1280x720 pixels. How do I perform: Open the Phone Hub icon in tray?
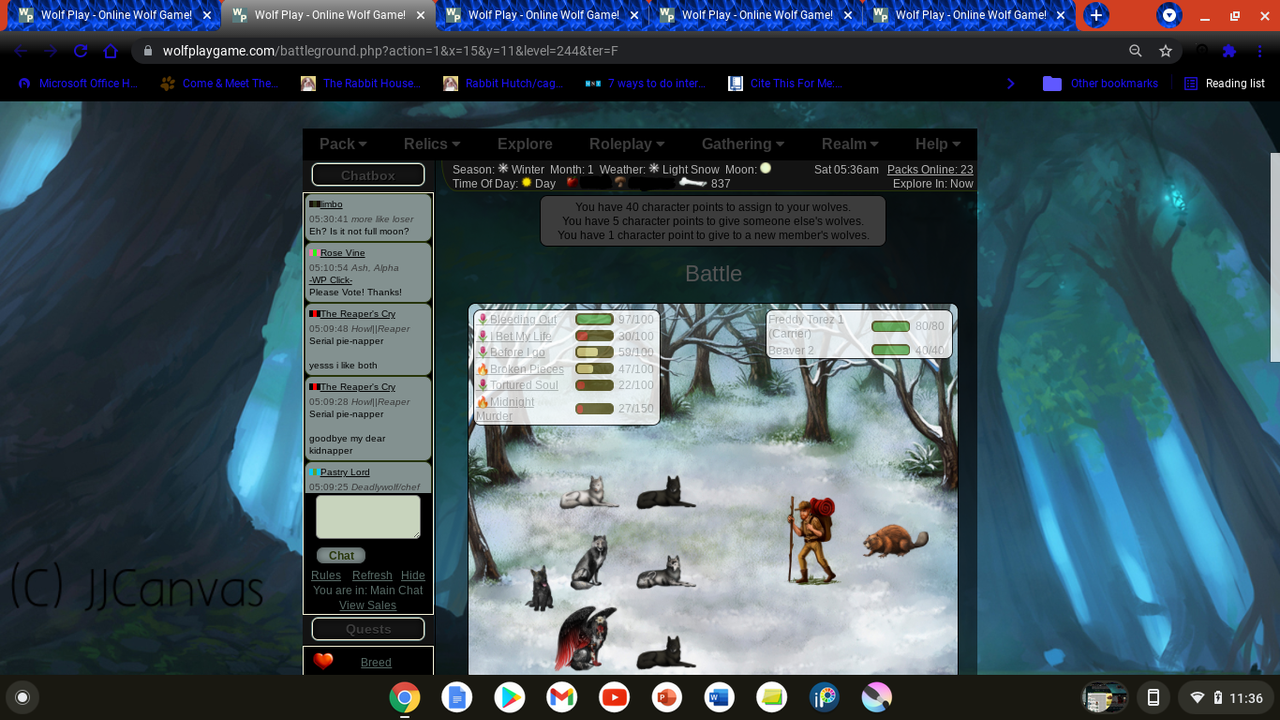point(1153,697)
